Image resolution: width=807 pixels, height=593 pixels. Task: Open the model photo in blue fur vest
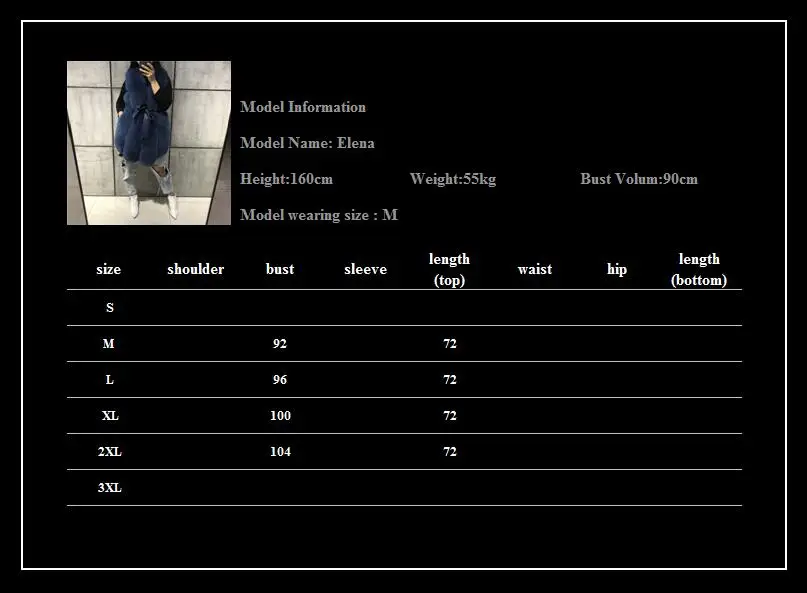click(149, 143)
